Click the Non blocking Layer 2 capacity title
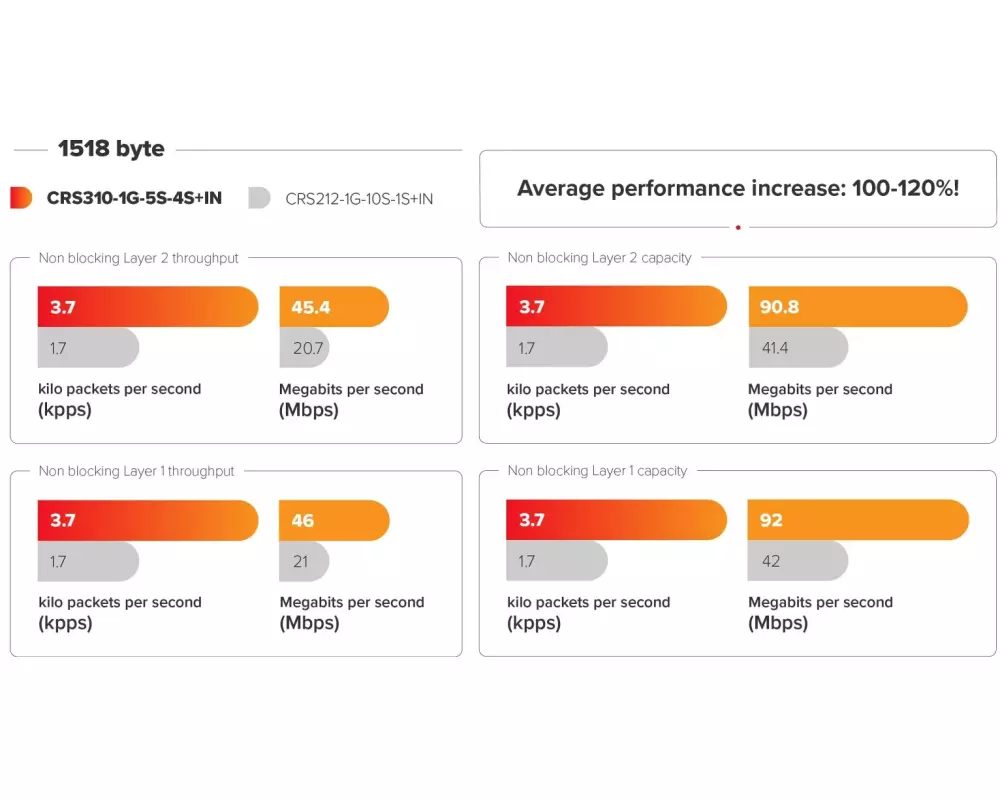Viewport: 1000px width, 800px height. pyautogui.click(x=599, y=258)
